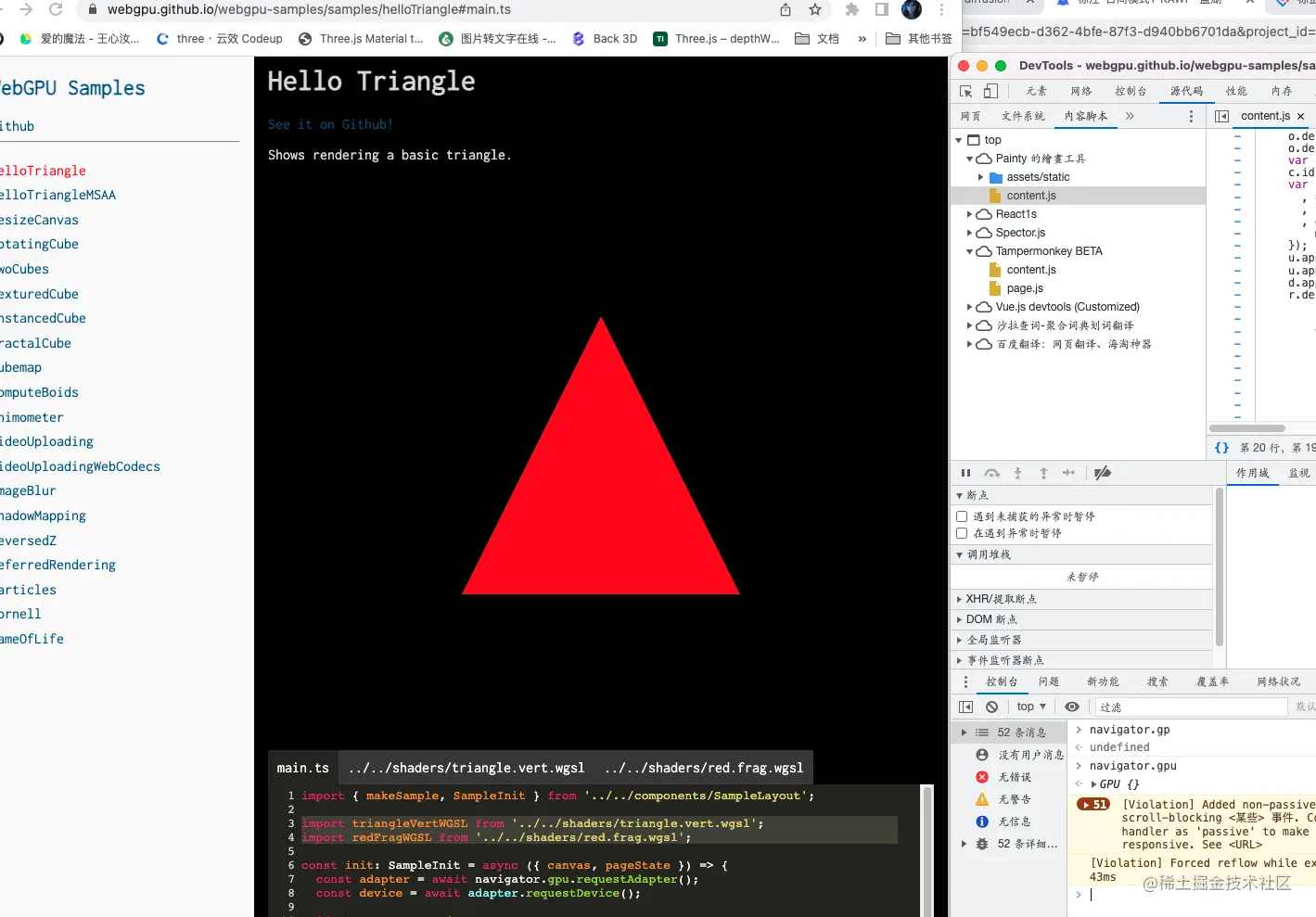
Task: Open the console top context dropdown
Action: click(x=1031, y=707)
